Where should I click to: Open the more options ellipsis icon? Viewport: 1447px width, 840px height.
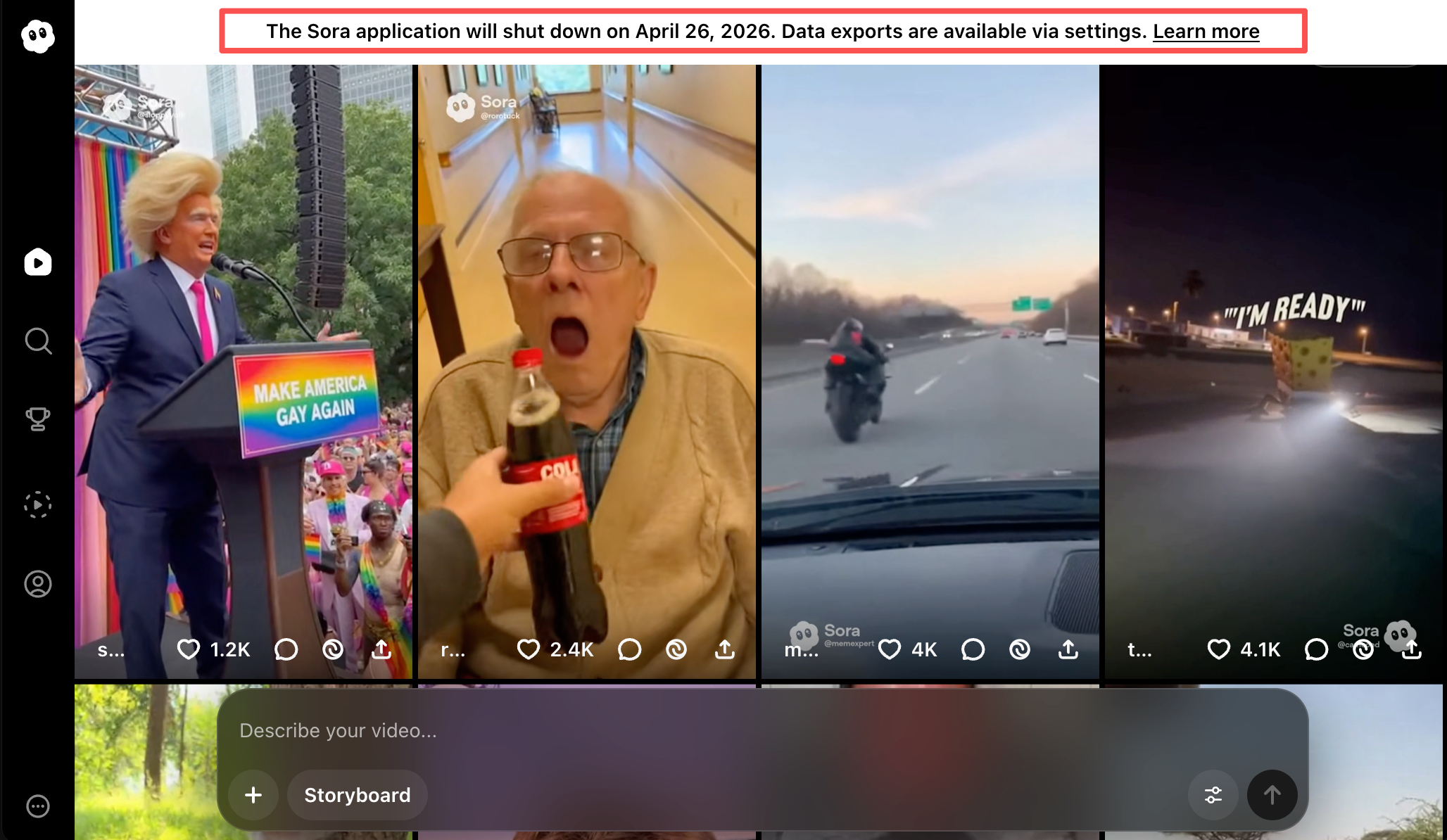[x=37, y=806]
